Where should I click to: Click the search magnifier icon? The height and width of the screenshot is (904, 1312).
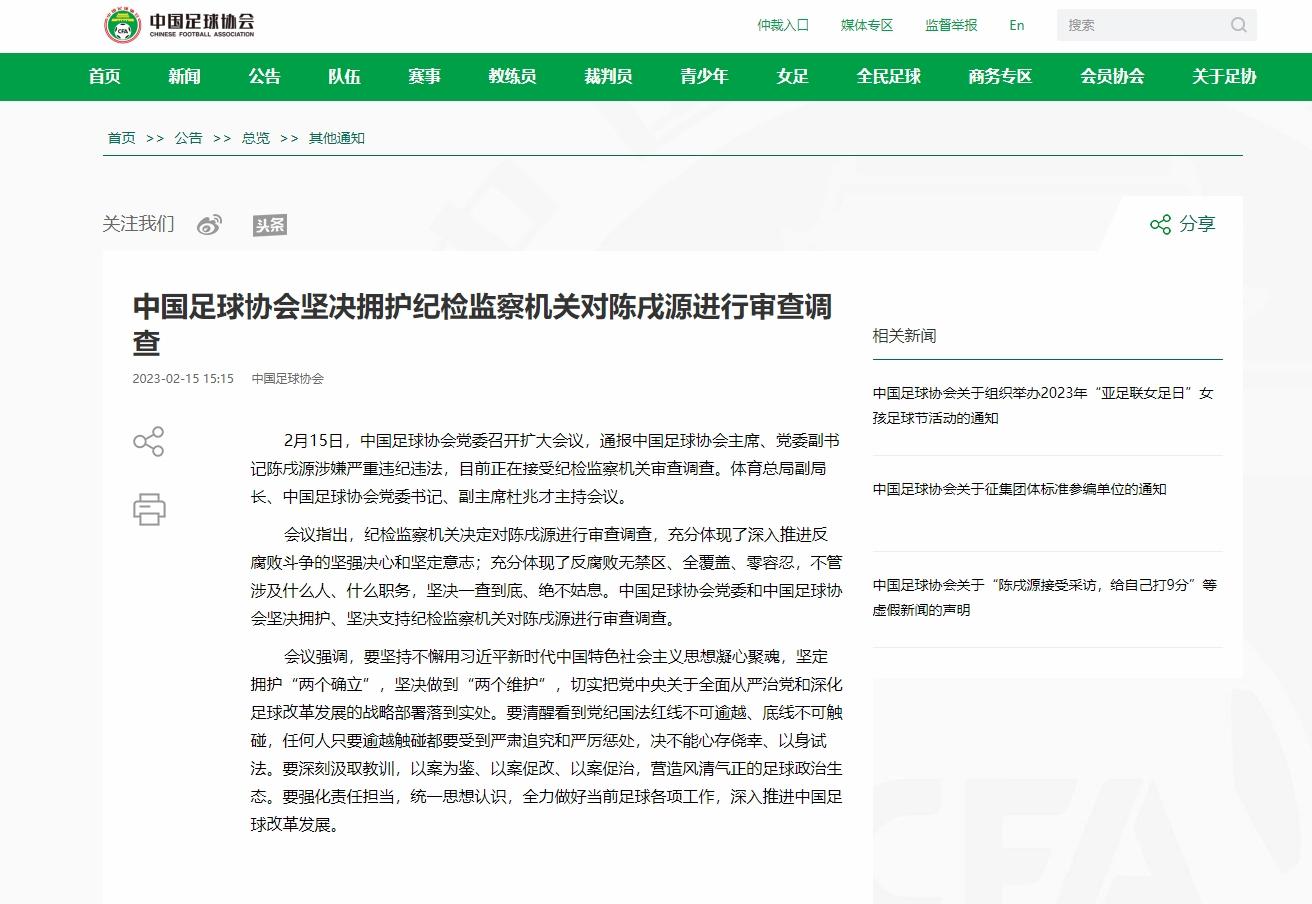[x=1238, y=25]
